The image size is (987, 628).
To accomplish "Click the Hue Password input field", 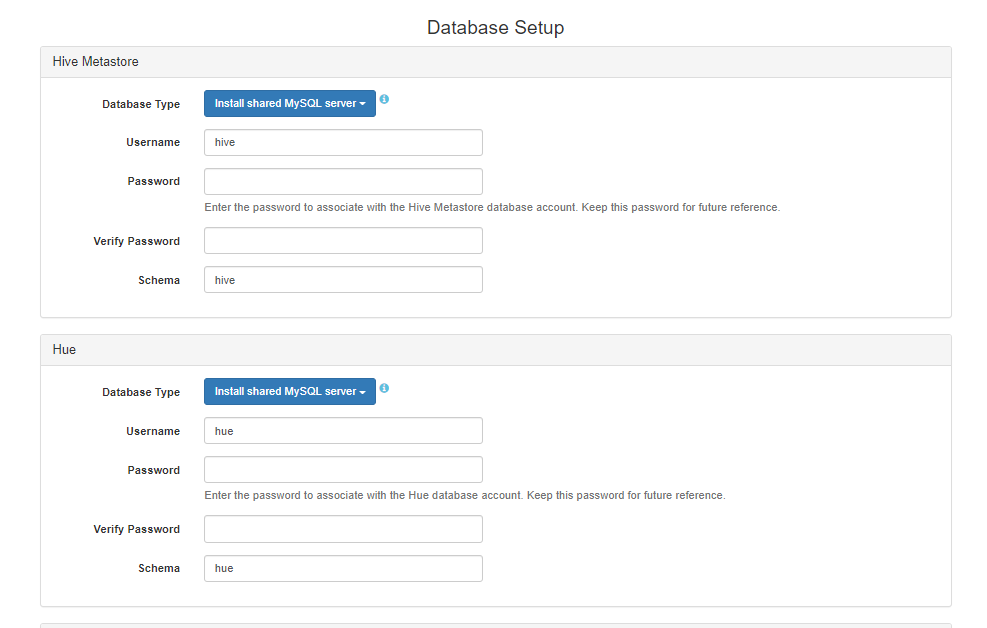I will (x=343, y=470).
